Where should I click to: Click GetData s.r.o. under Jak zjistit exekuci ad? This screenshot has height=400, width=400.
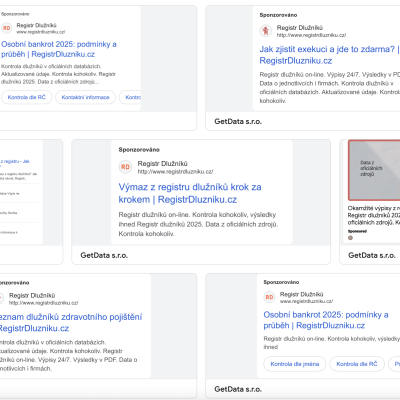238,121
